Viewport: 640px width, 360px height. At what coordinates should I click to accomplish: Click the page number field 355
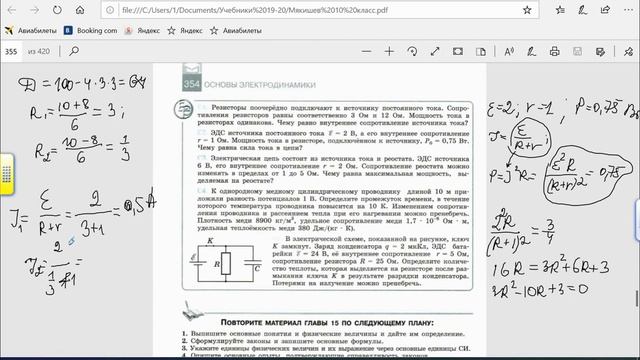pyautogui.click(x=11, y=51)
